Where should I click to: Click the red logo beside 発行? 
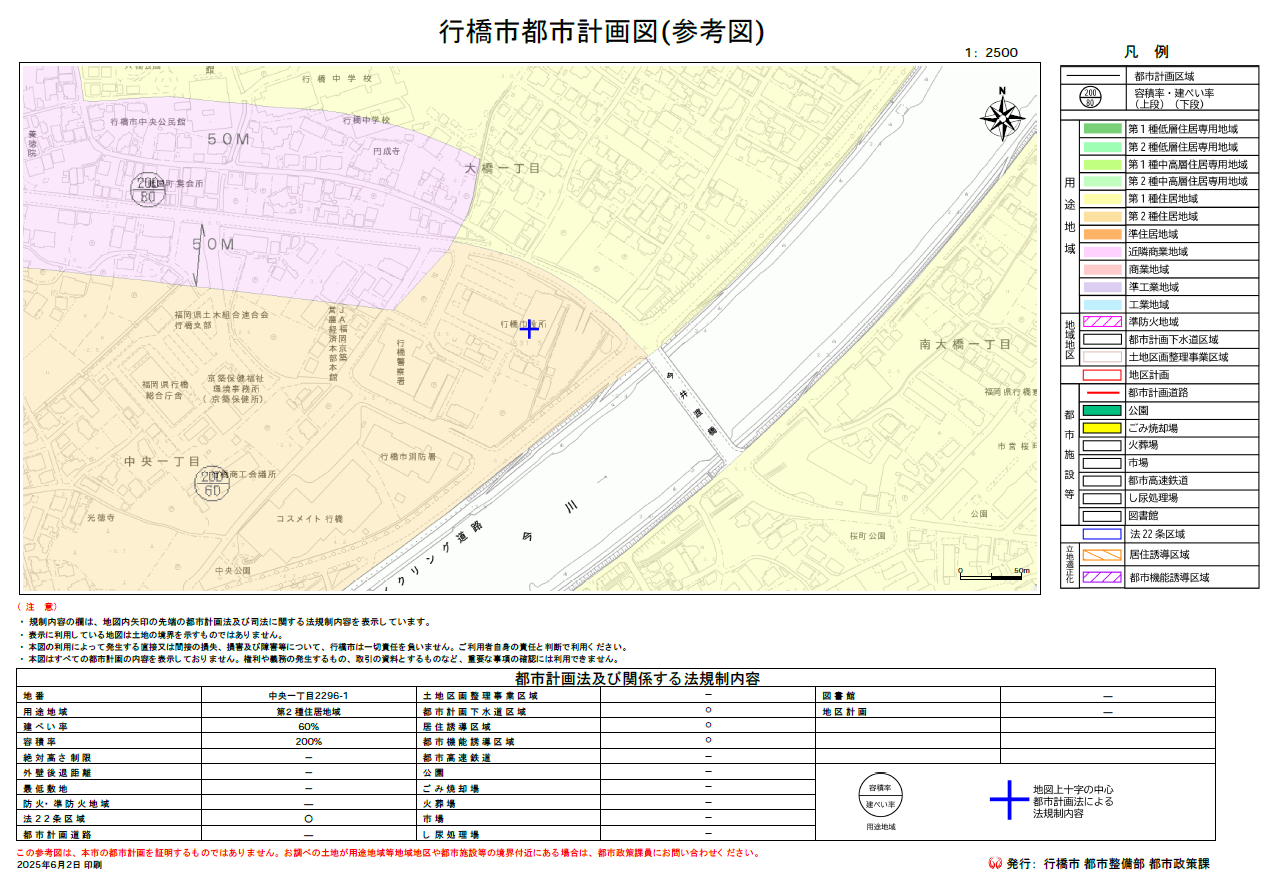(995, 863)
